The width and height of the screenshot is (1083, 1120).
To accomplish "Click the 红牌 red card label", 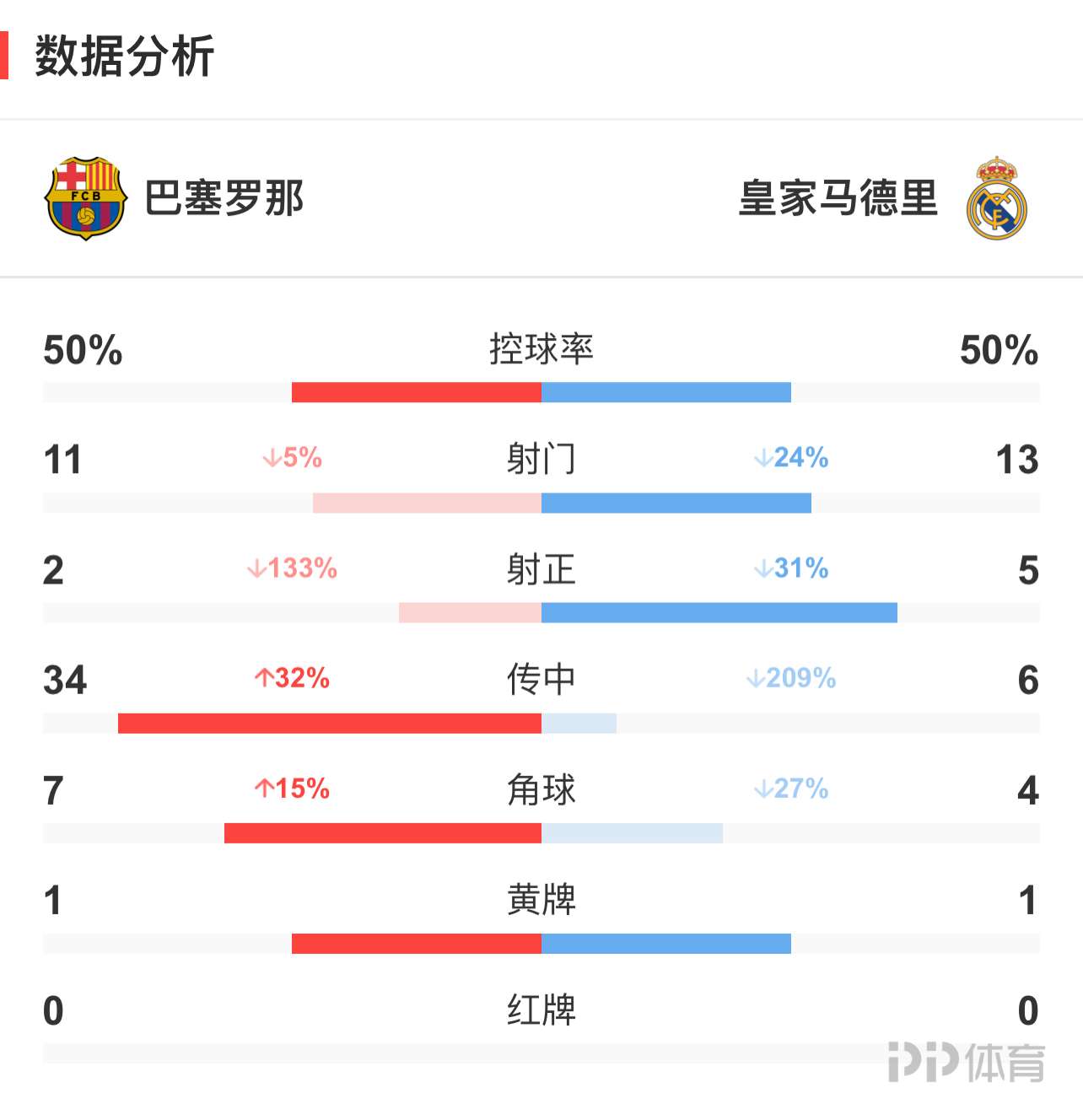I will pyautogui.click(x=541, y=1010).
